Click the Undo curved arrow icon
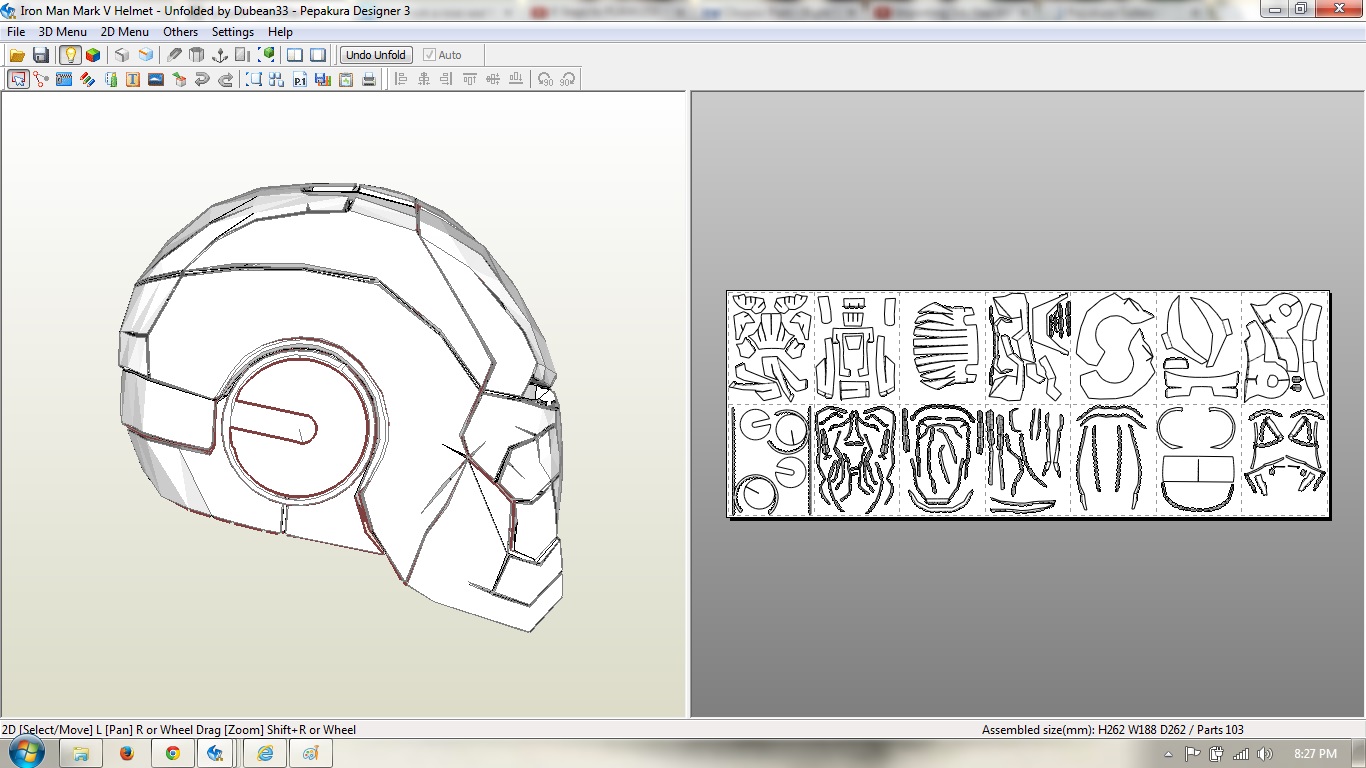 tap(203, 79)
